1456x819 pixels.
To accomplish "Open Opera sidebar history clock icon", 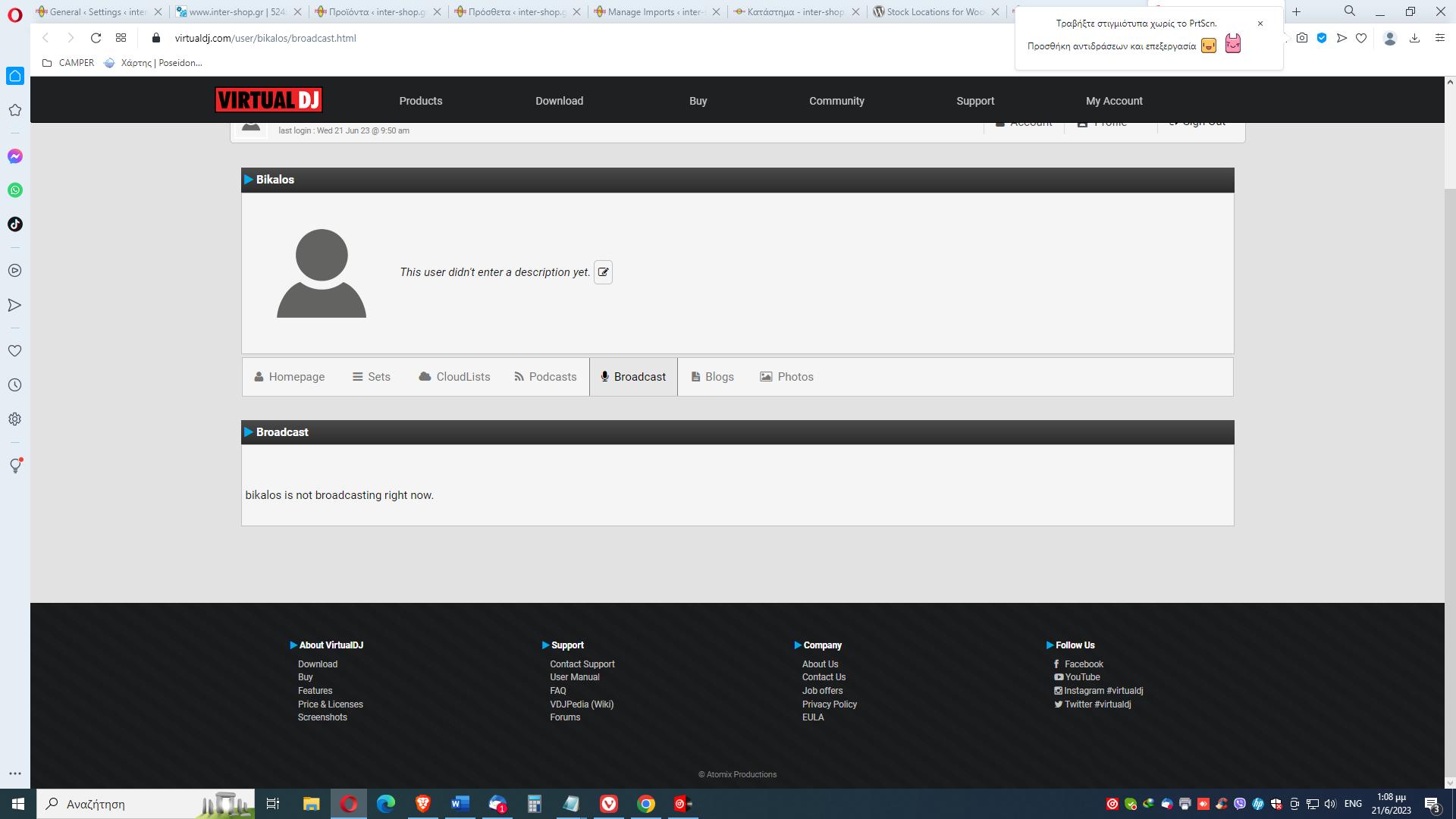I will coord(15,385).
